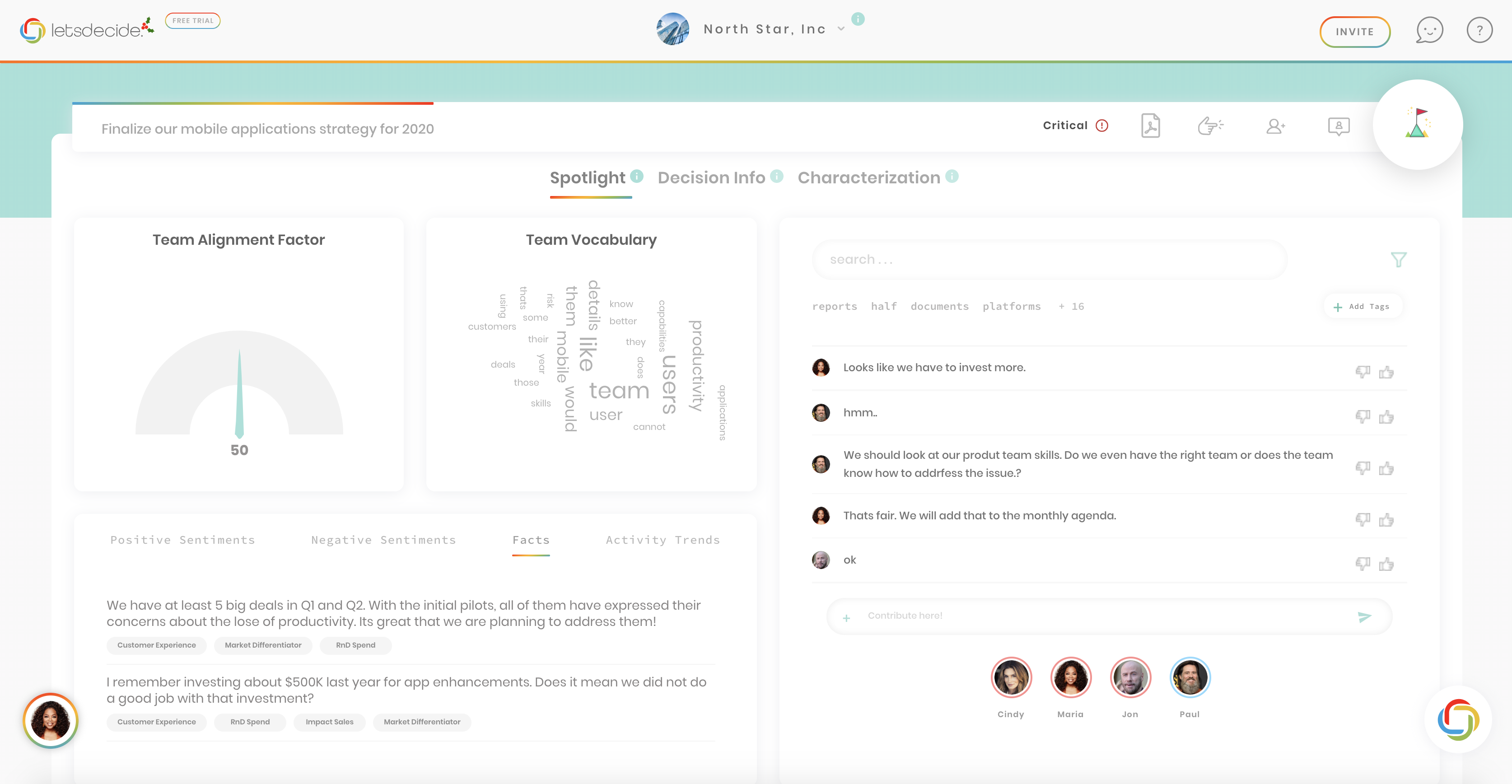The width and height of the screenshot is (1512, 784).
Task: Click the Critical alert icon
Action: pyautogui.click(x=1102, y=126)
